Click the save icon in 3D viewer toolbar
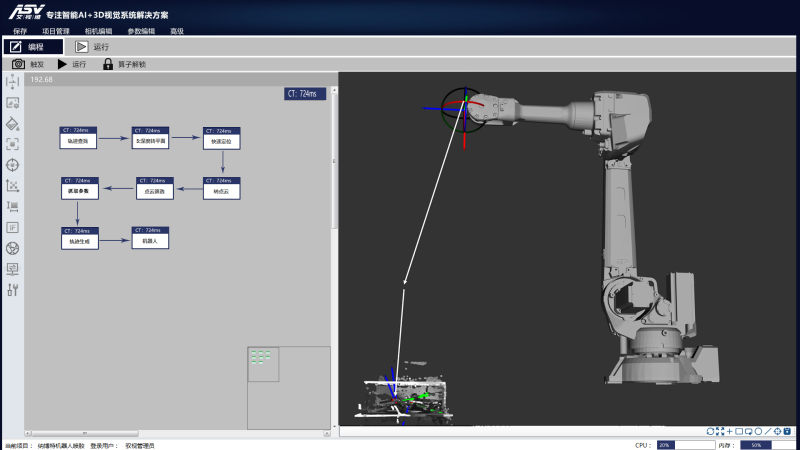Image resolution: width=800 pixels, height=450 pixels. (789, 431)
